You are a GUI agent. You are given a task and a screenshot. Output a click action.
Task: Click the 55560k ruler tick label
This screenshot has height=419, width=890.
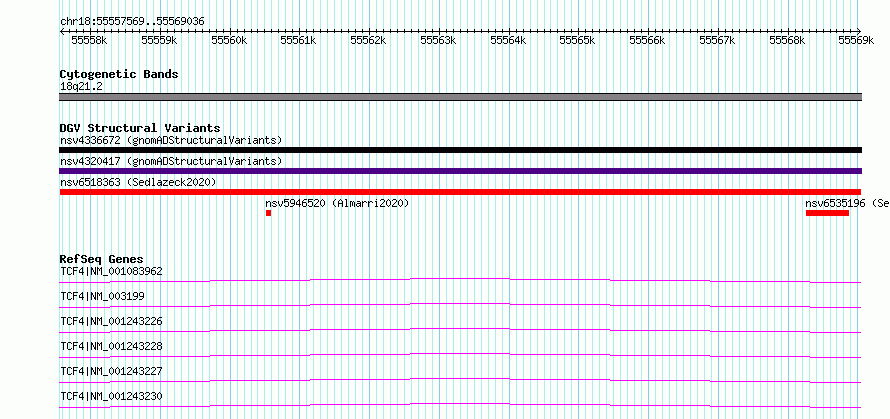229,40
